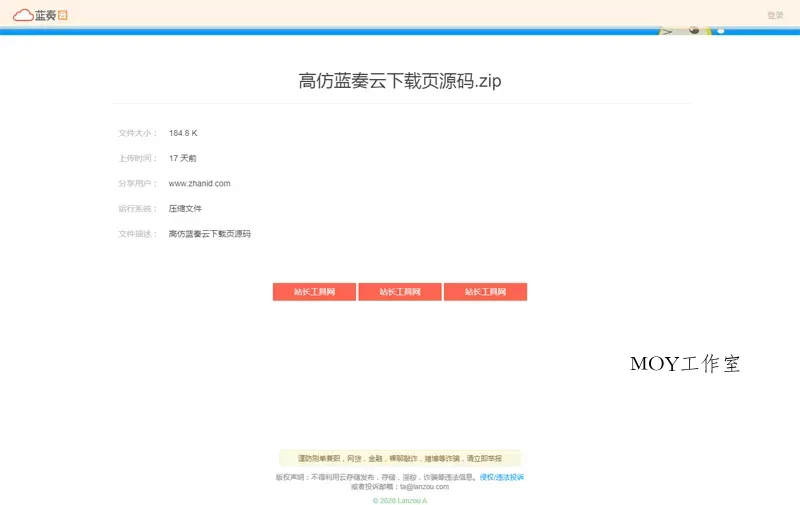The width and height of the screenshot is (800, 505).
Task: Click the upload time 17 天前
Action: [183, 158]
